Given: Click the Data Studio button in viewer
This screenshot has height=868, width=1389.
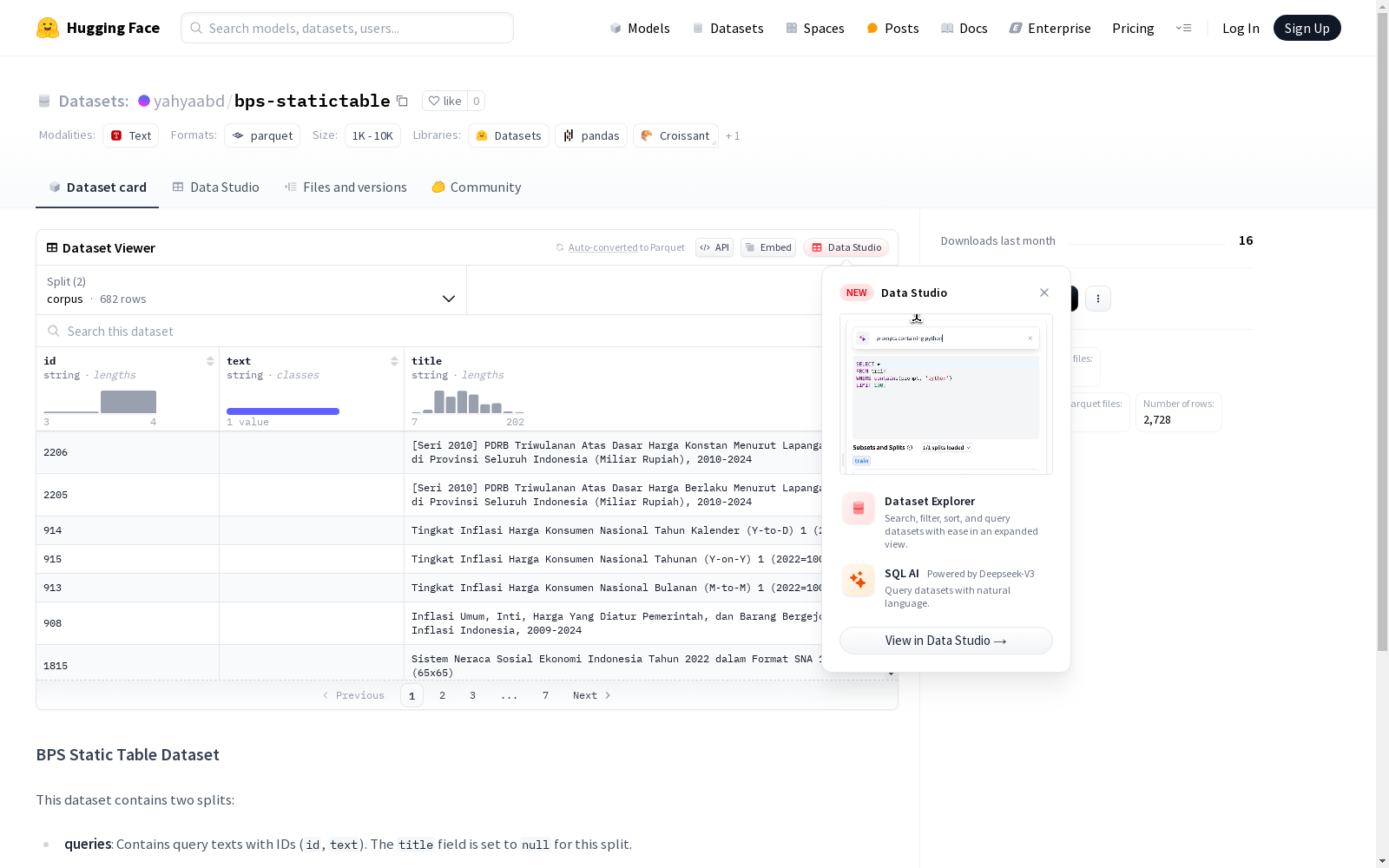Looking at the screenshot, I should click(846, 247).
